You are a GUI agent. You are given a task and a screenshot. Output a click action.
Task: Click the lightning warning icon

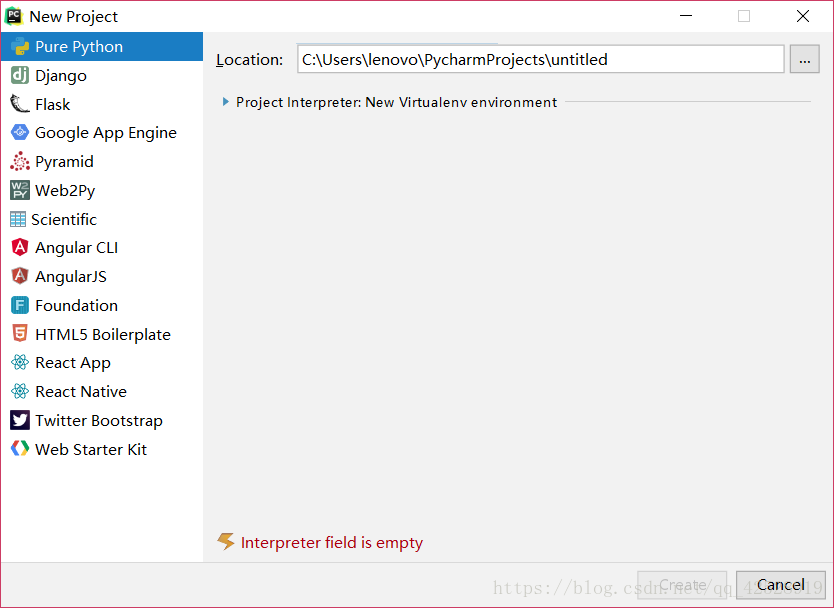coord(226,542)
